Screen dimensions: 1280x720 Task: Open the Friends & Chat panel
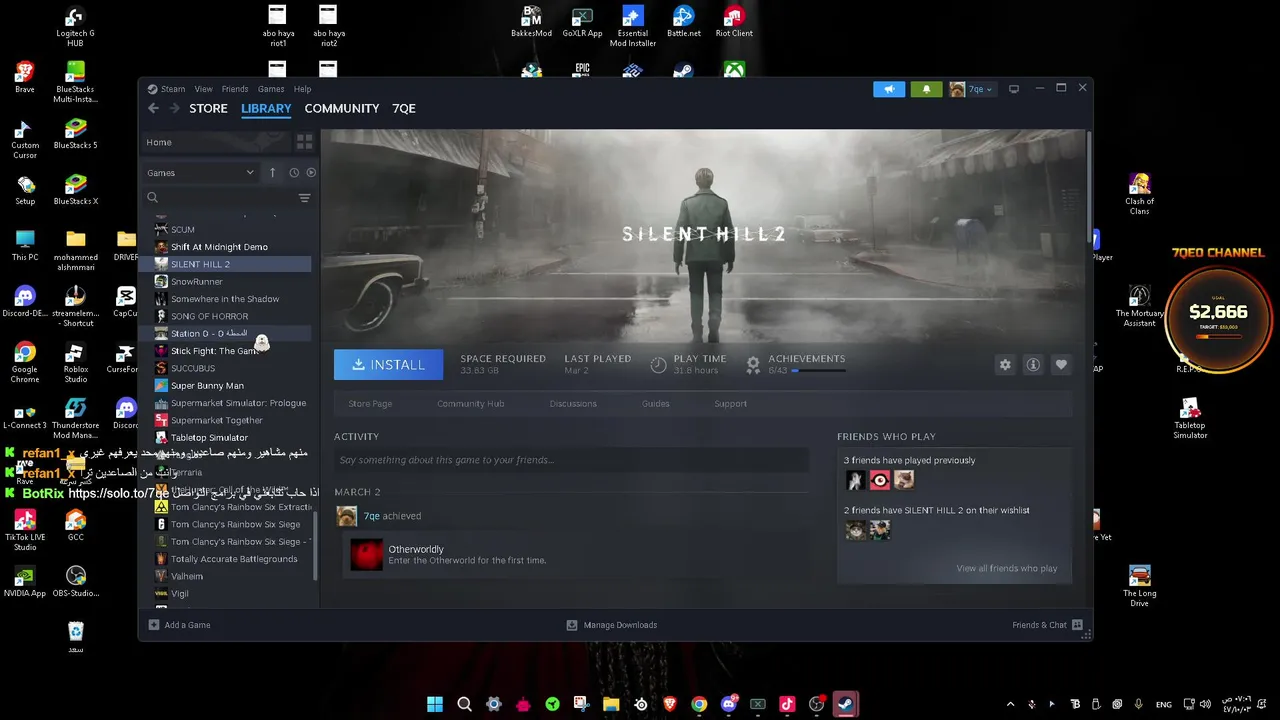pyautogui.click(x=1047, y=625)
